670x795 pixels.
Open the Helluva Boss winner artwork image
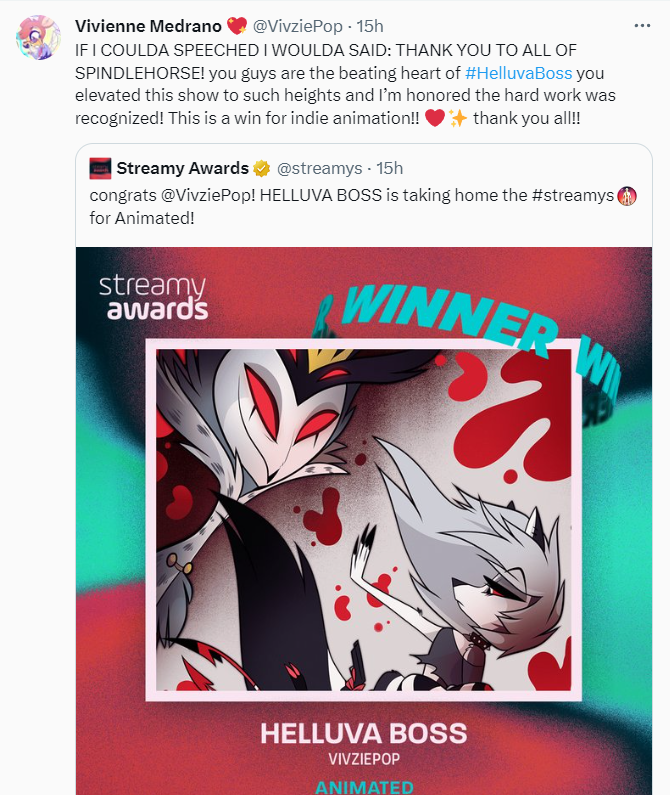tap(364, 520)
